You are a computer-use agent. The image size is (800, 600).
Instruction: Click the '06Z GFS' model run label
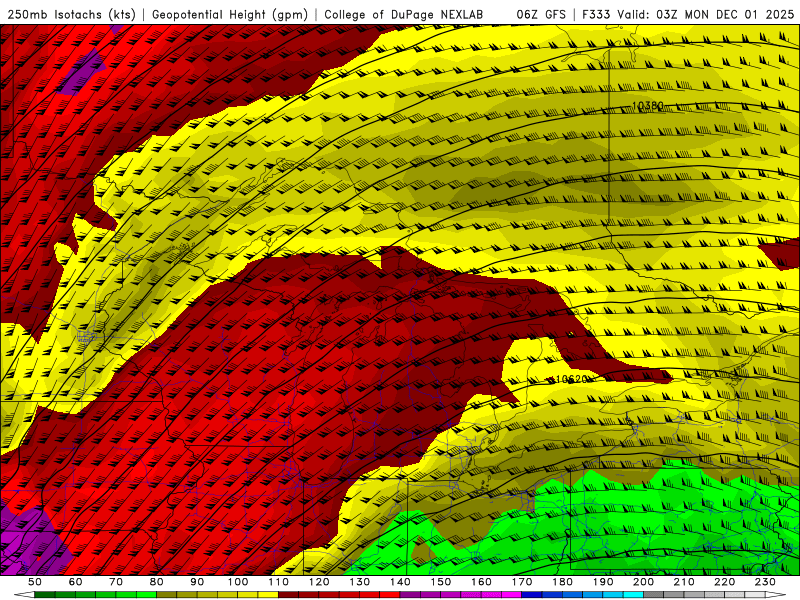pos(541,15)
